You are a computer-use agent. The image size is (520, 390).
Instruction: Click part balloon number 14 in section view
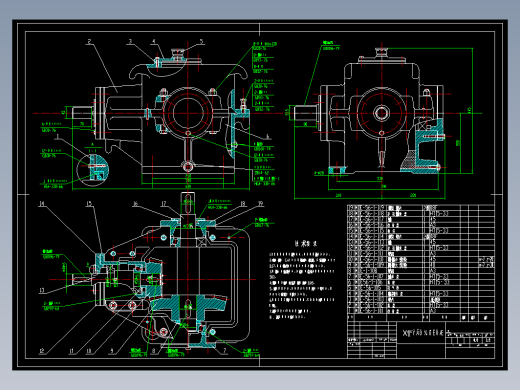coord(42,204)
